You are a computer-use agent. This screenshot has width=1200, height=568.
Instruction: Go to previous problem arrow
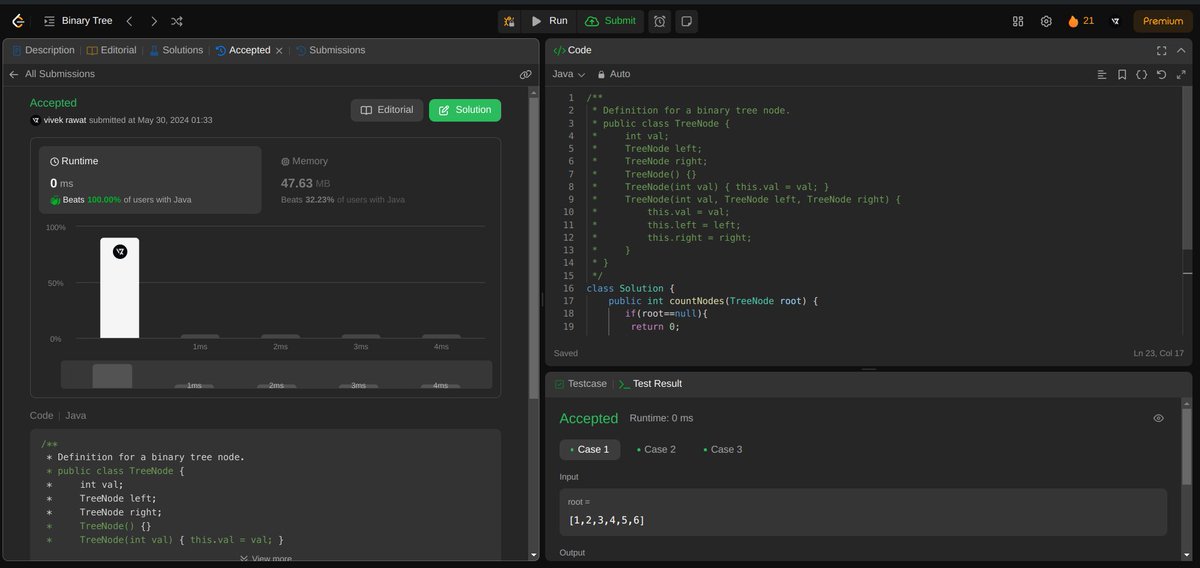tap(128, 20)
